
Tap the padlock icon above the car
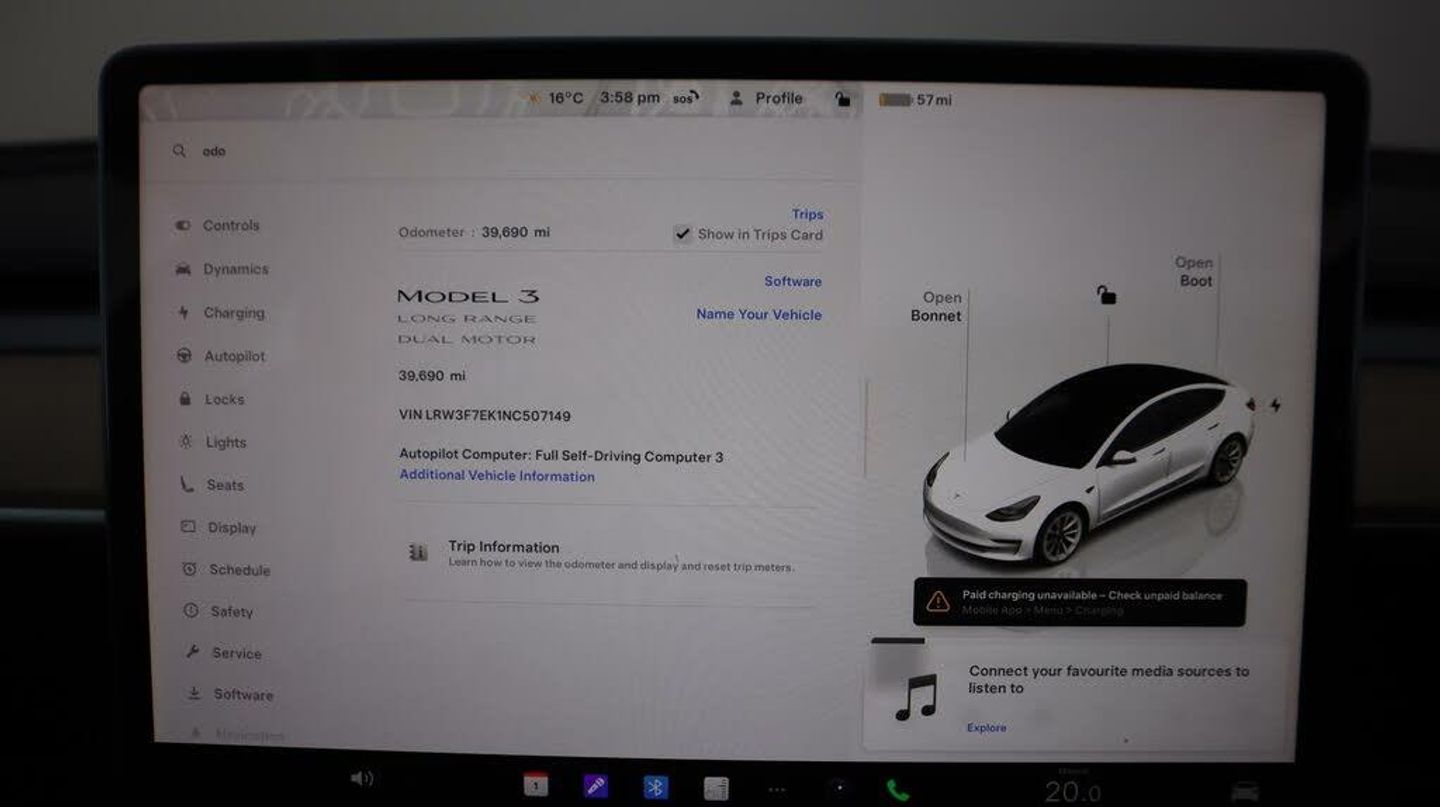(x=1106, y=295)
